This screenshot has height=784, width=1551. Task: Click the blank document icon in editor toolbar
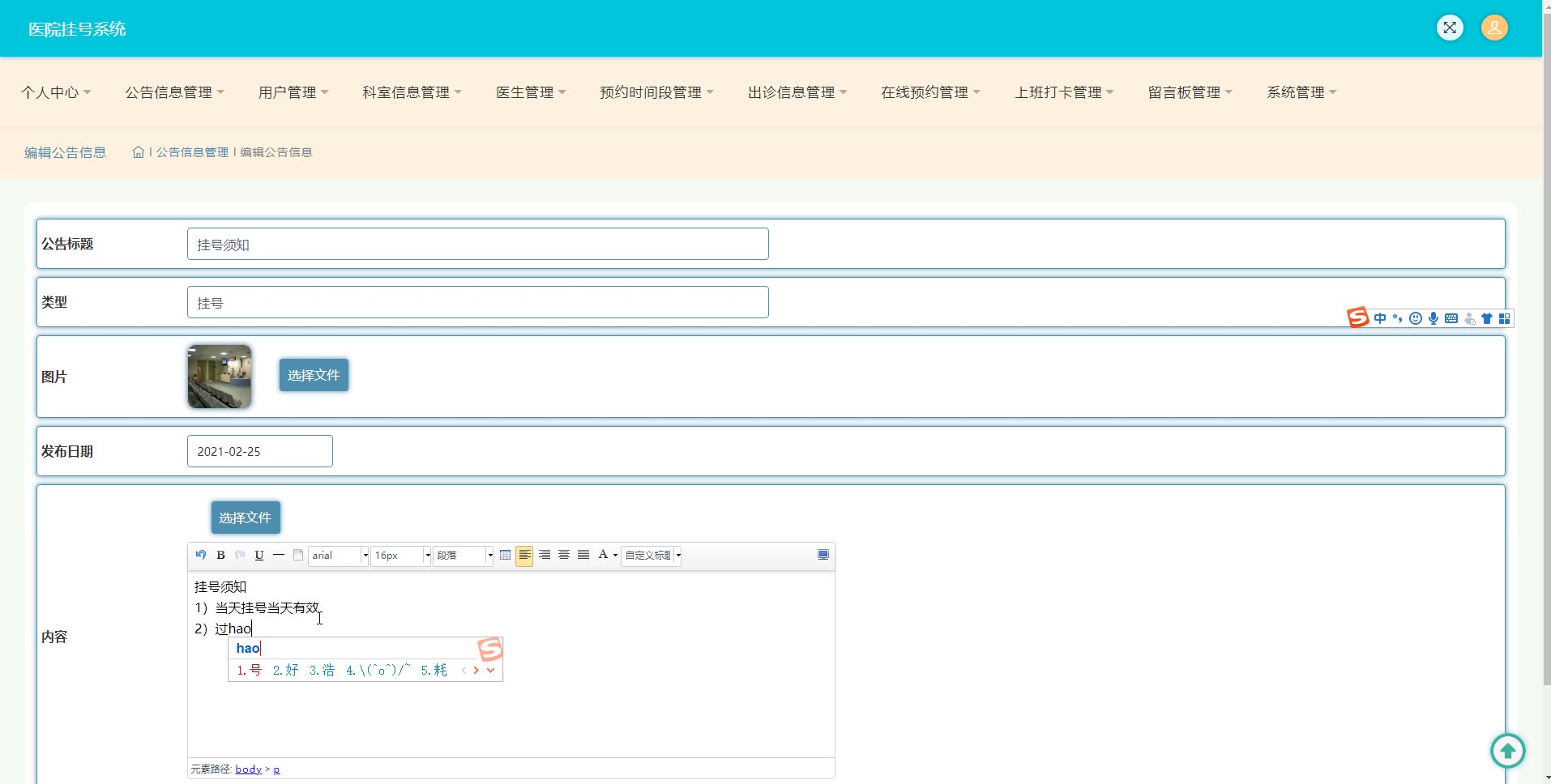pyautogui.click(x=298, y=555)
